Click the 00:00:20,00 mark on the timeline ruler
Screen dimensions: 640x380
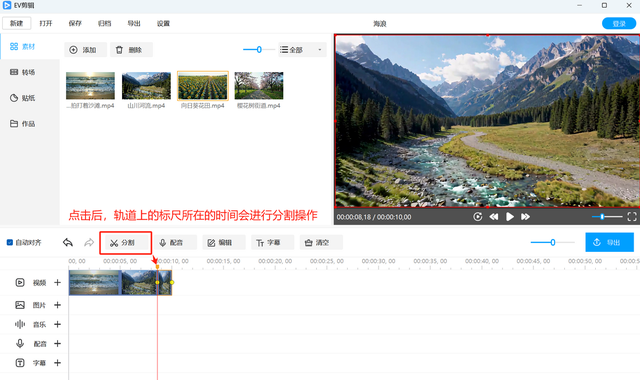[275, 261]
